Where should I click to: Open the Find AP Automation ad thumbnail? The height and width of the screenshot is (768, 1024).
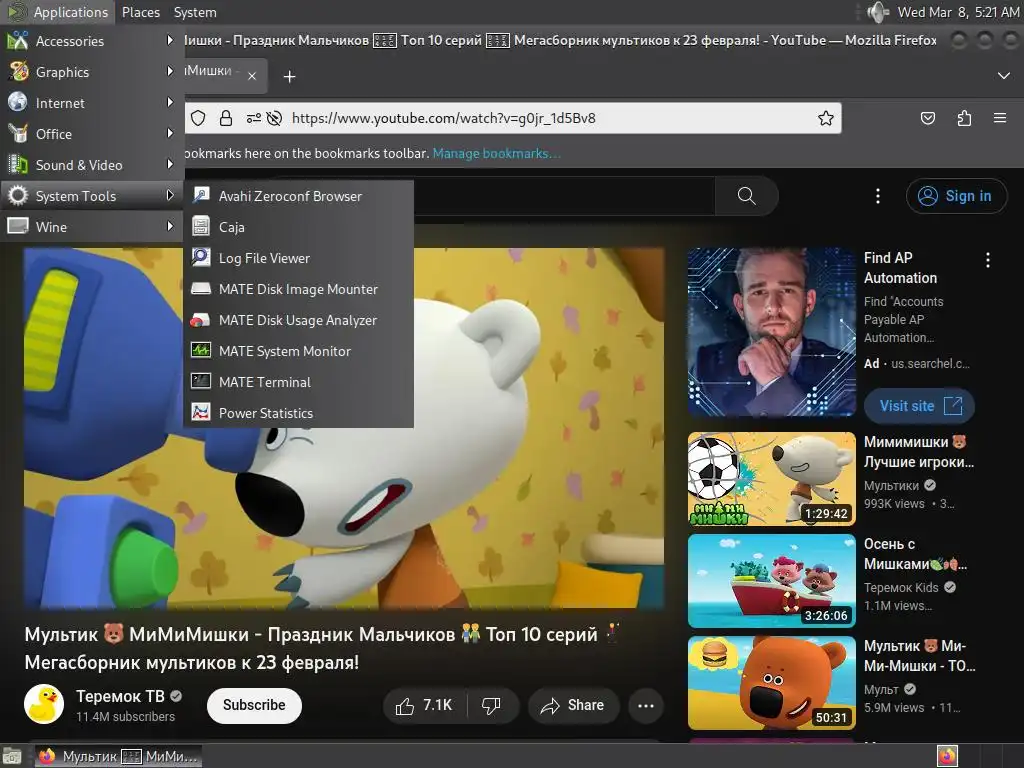point(771,332)
